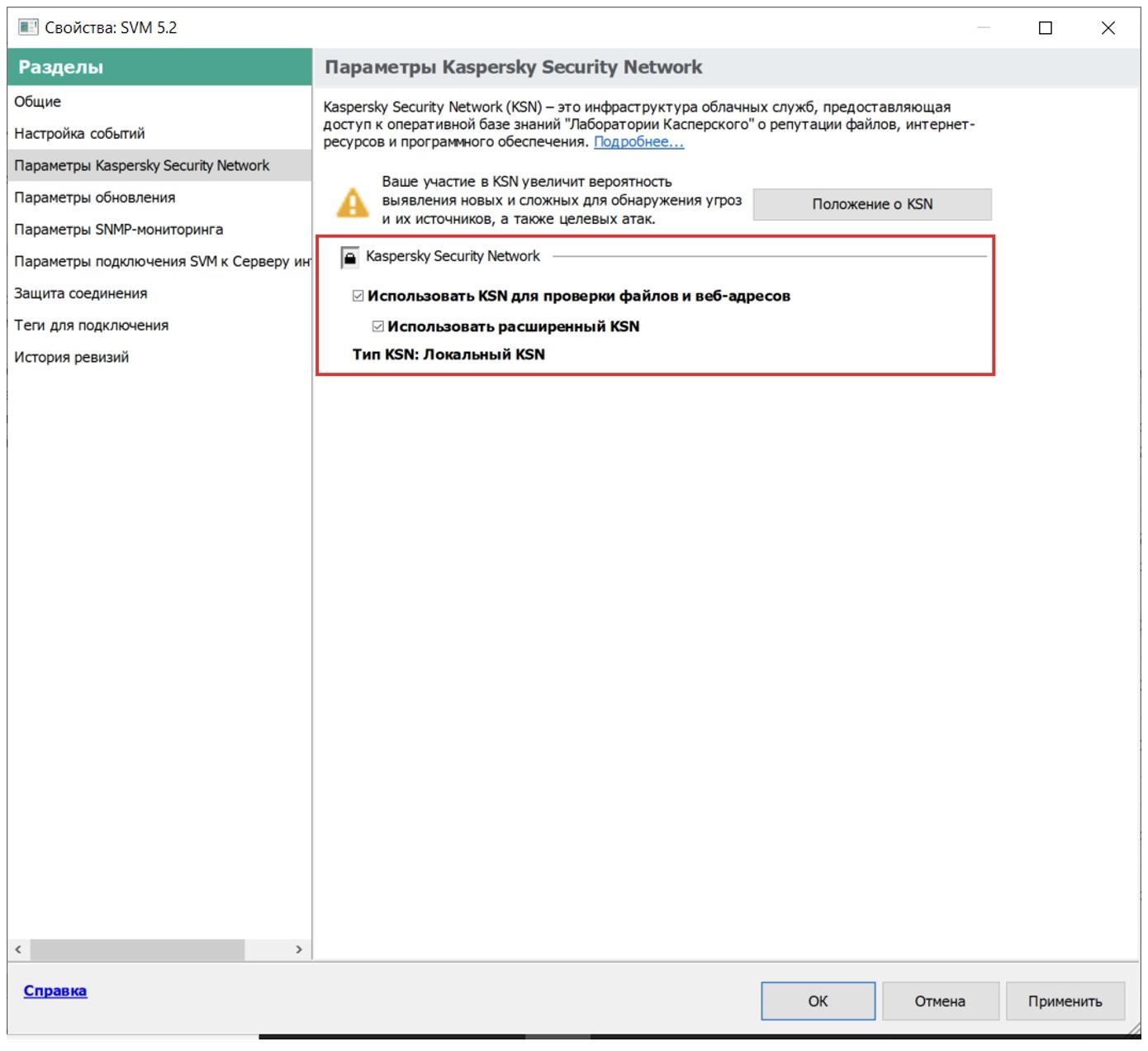1148x1051 pixels.
Task: Confirm with the OK button
Action: 818,1001
